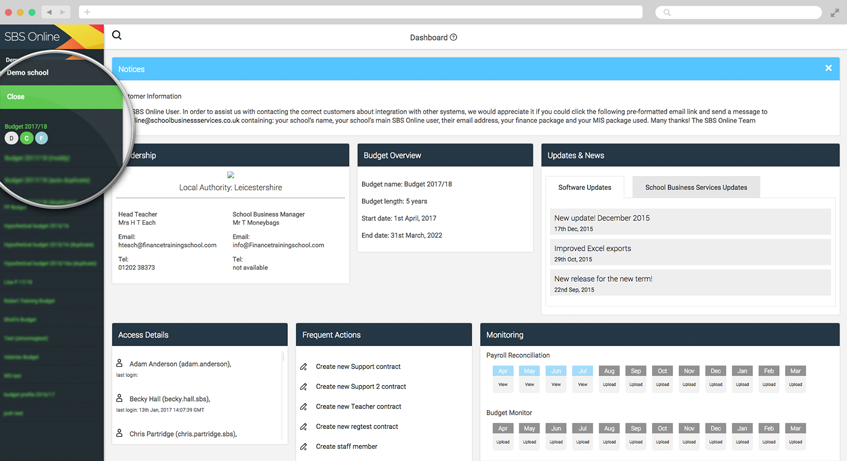Dismiss the Notices banner with the X

pyautogui.click(x=828, y=68)
